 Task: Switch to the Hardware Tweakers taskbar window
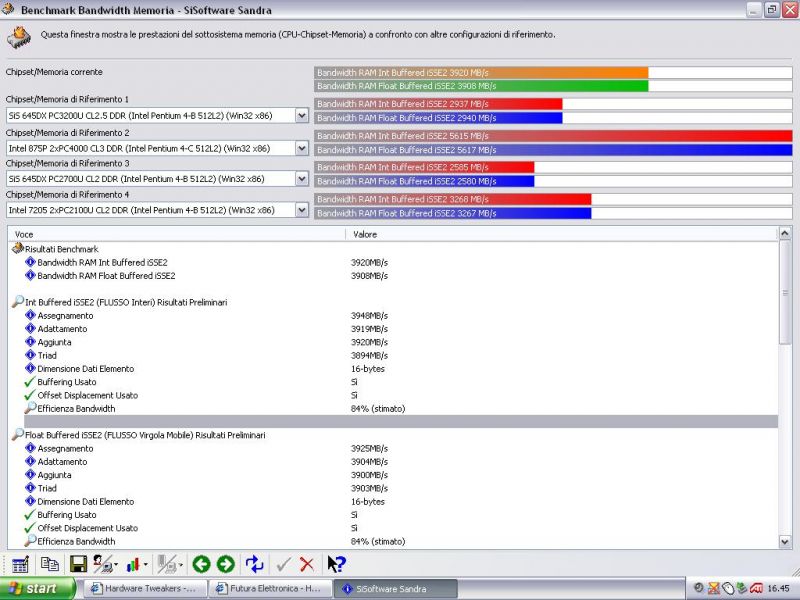143,588
